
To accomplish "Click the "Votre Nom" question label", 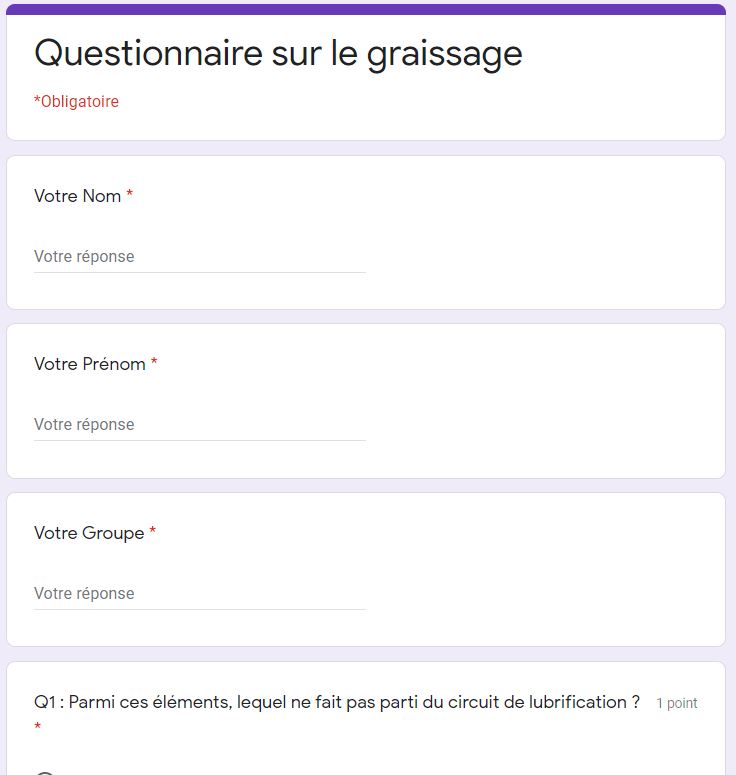I will click(x=77, y=196).
